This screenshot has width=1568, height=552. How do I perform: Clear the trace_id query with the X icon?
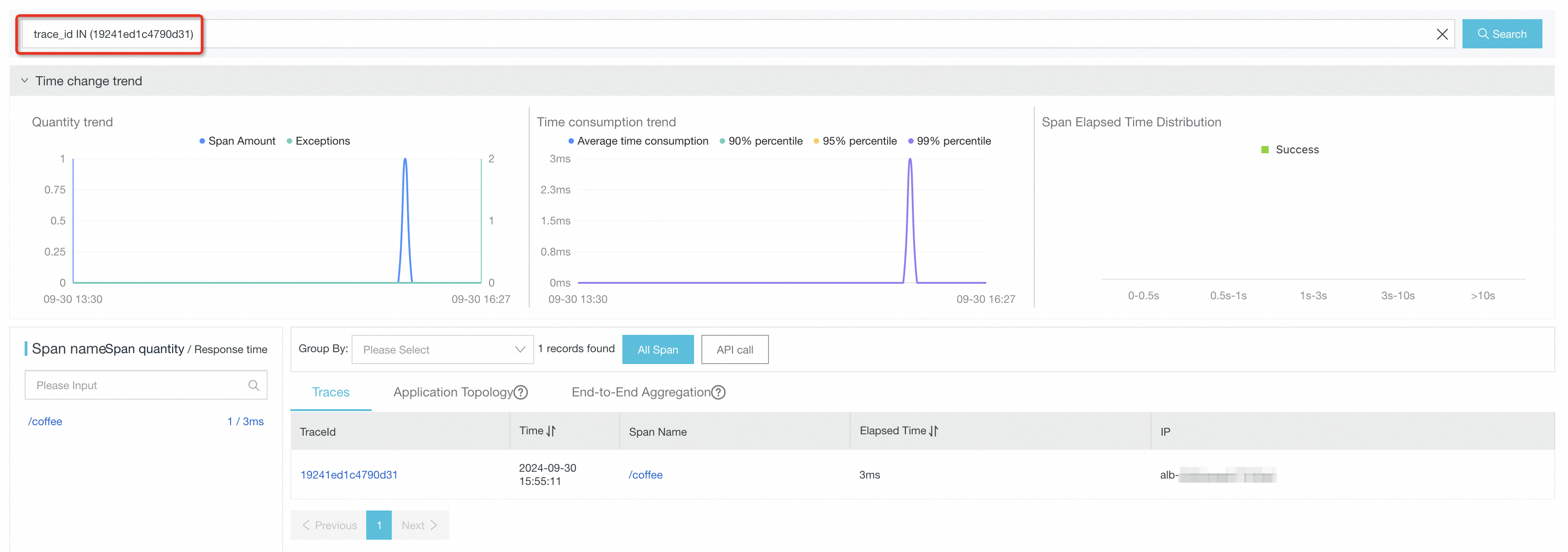1442,34
